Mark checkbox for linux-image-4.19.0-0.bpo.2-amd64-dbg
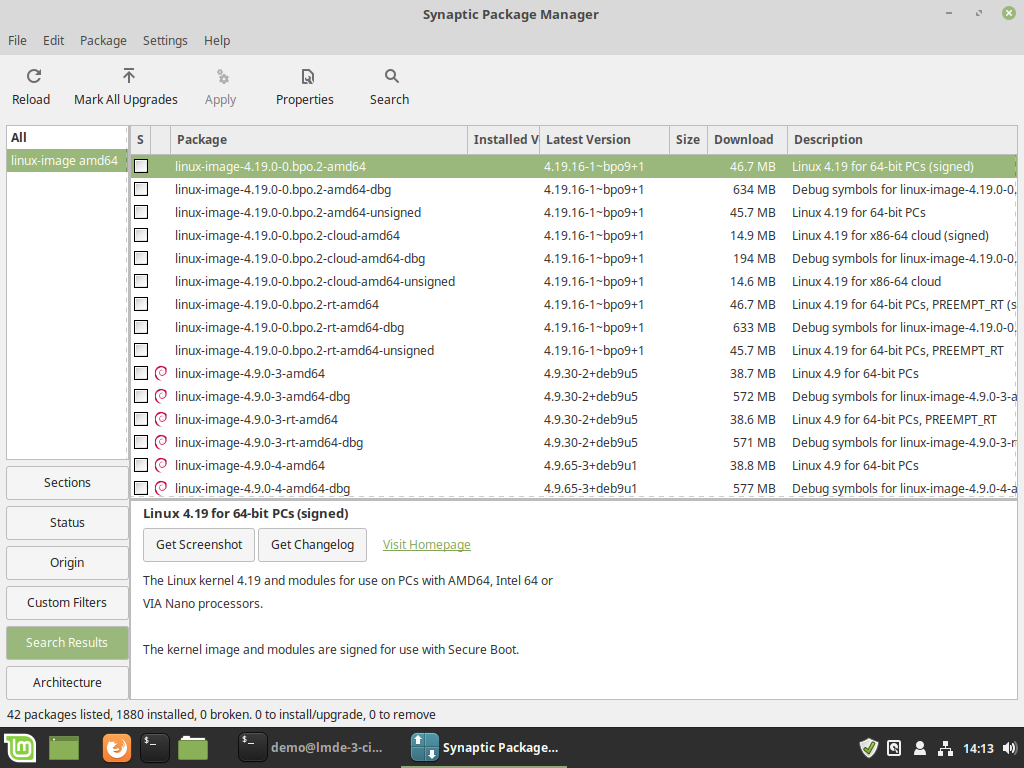The height and width of the screenshot is (768, 1024). point(141,189)
